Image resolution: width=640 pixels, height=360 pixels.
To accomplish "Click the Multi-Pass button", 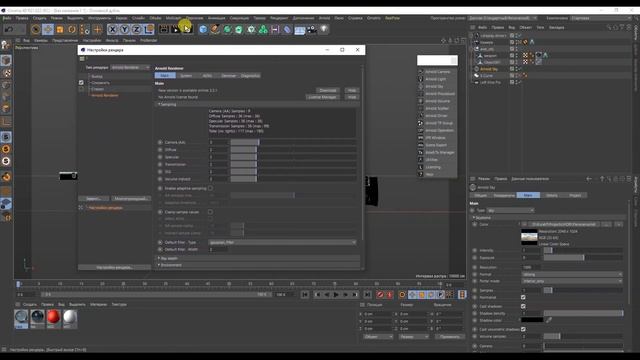I will coord(131,199).
